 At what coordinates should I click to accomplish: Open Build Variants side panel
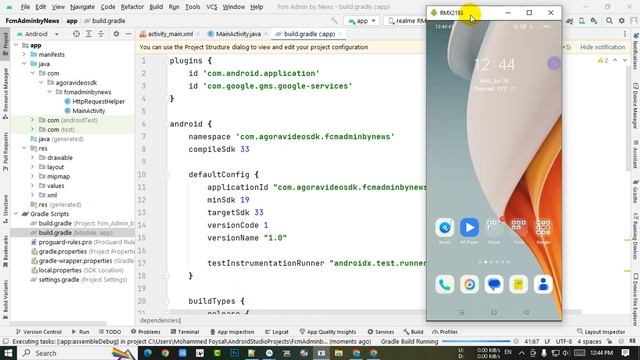pos(5,300)
